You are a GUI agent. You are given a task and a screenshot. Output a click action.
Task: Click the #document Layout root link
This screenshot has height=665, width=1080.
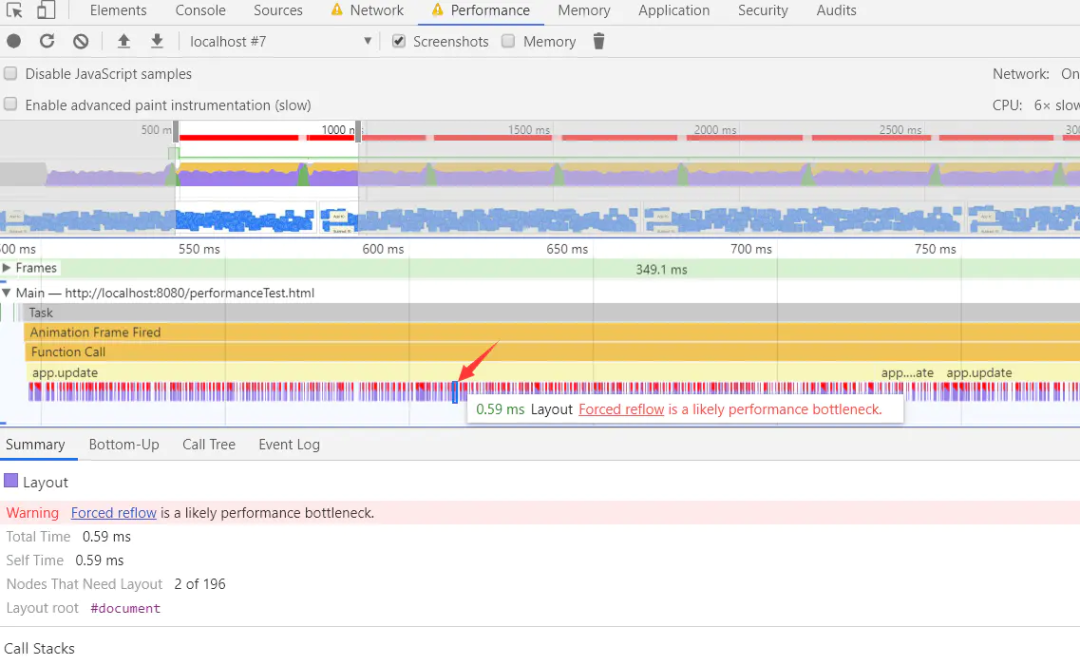pyautogui.click(x=124, y=608)
